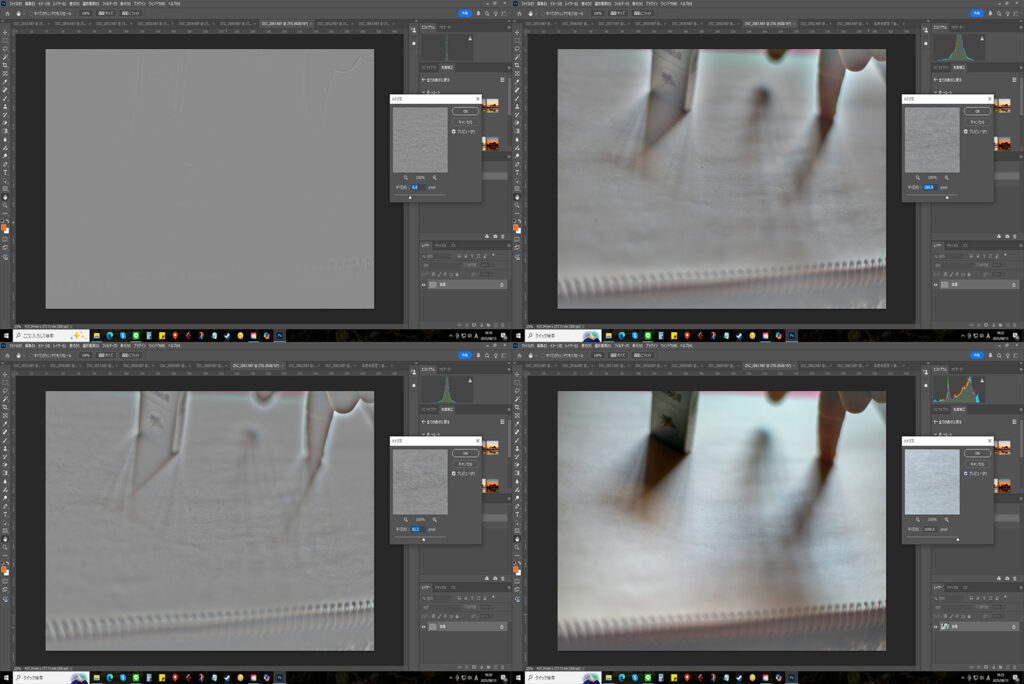Image resolution: width=1024 pixels, height=684 pixels.
Task: Select the Hand tool in top-left window
Action: click(5, 197)
